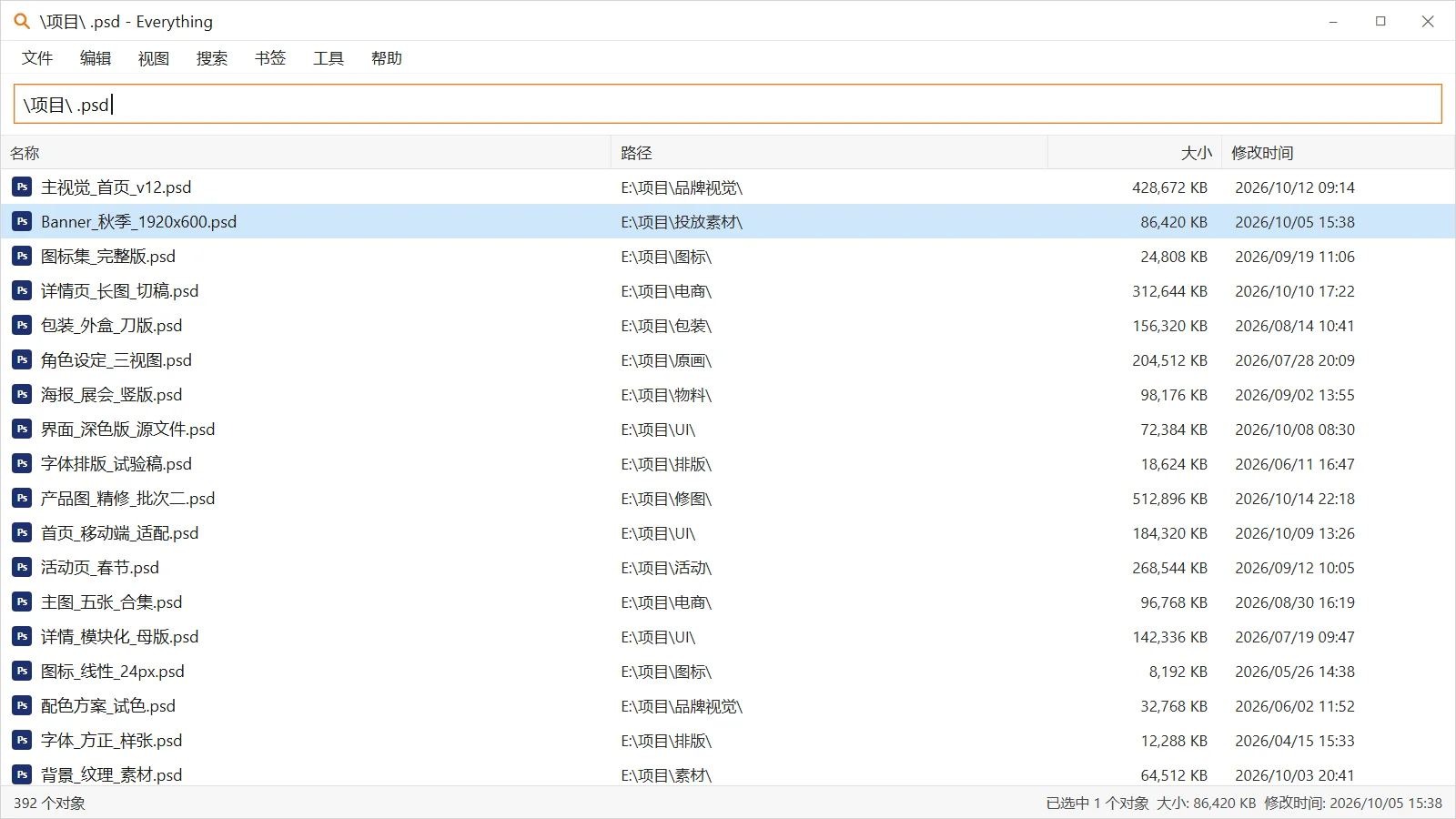Screen dimensions: 1456x819
Task: Select the file name 字体_方正_样张.psd
Action: point(111,741)
